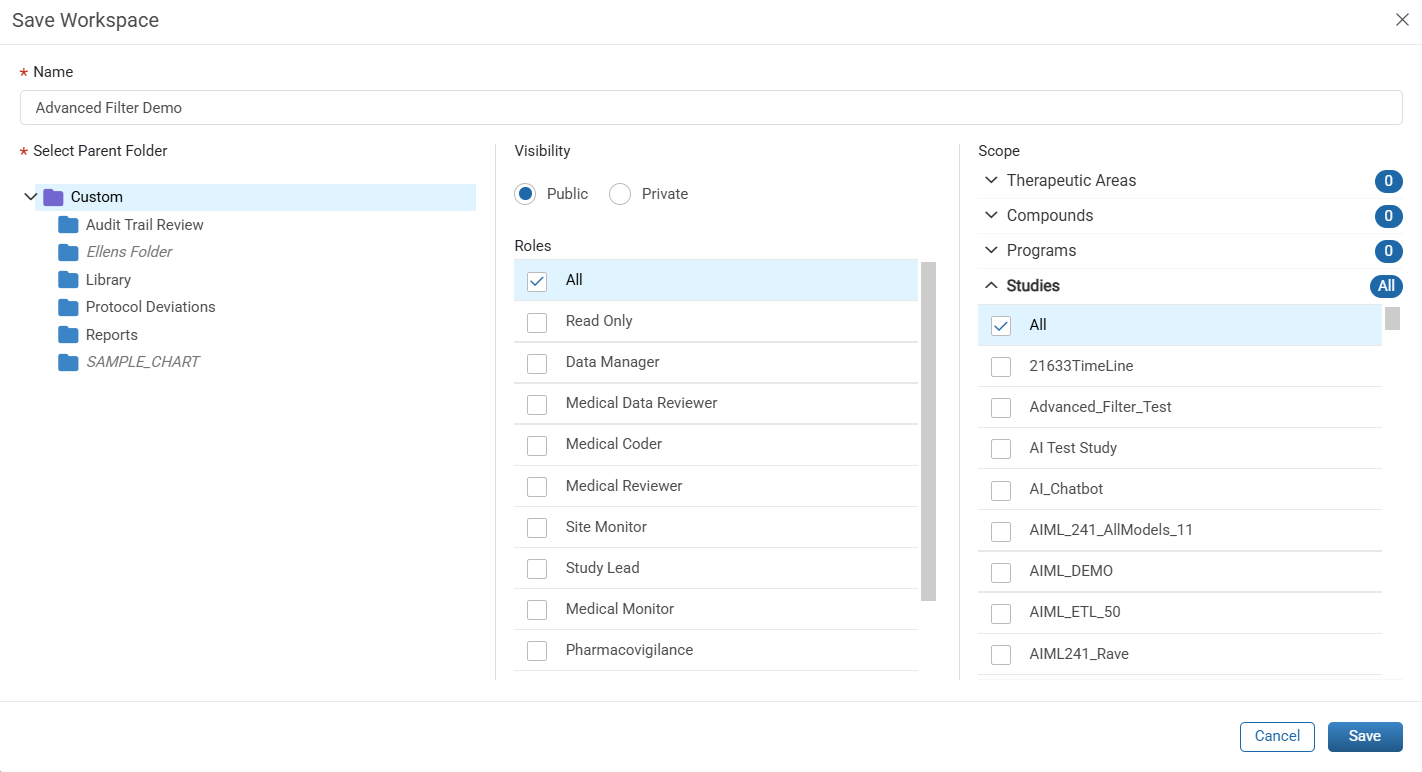Check the Data Manager role checkbox
1422x772 pixels.
pos(537,363)
